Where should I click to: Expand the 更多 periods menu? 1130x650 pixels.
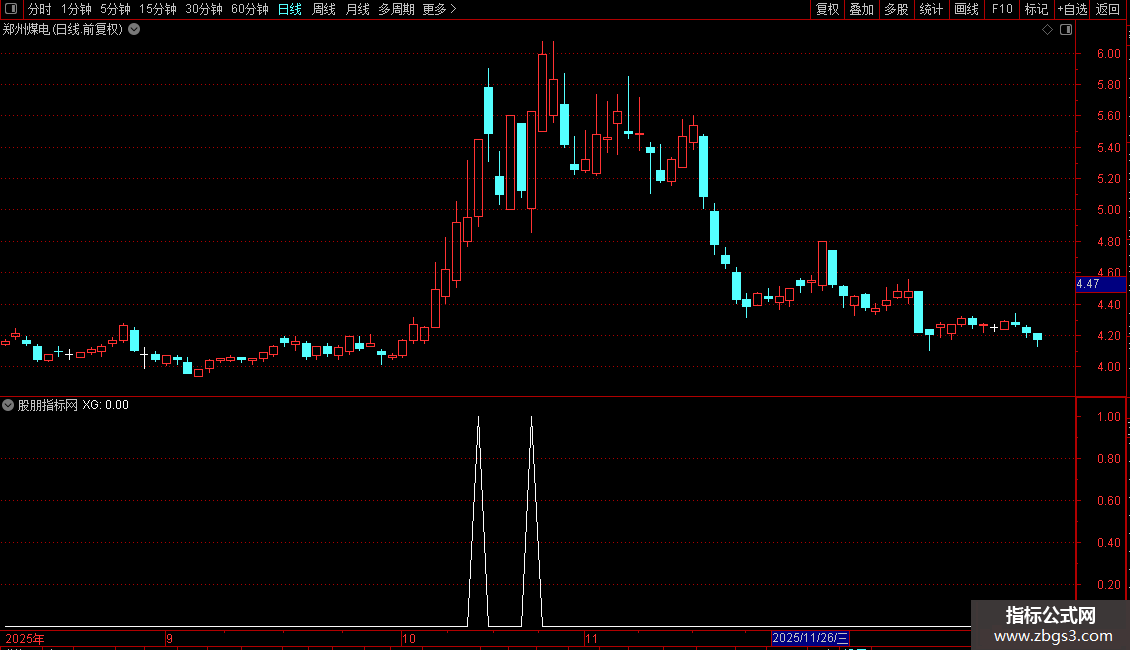point(440,9)
